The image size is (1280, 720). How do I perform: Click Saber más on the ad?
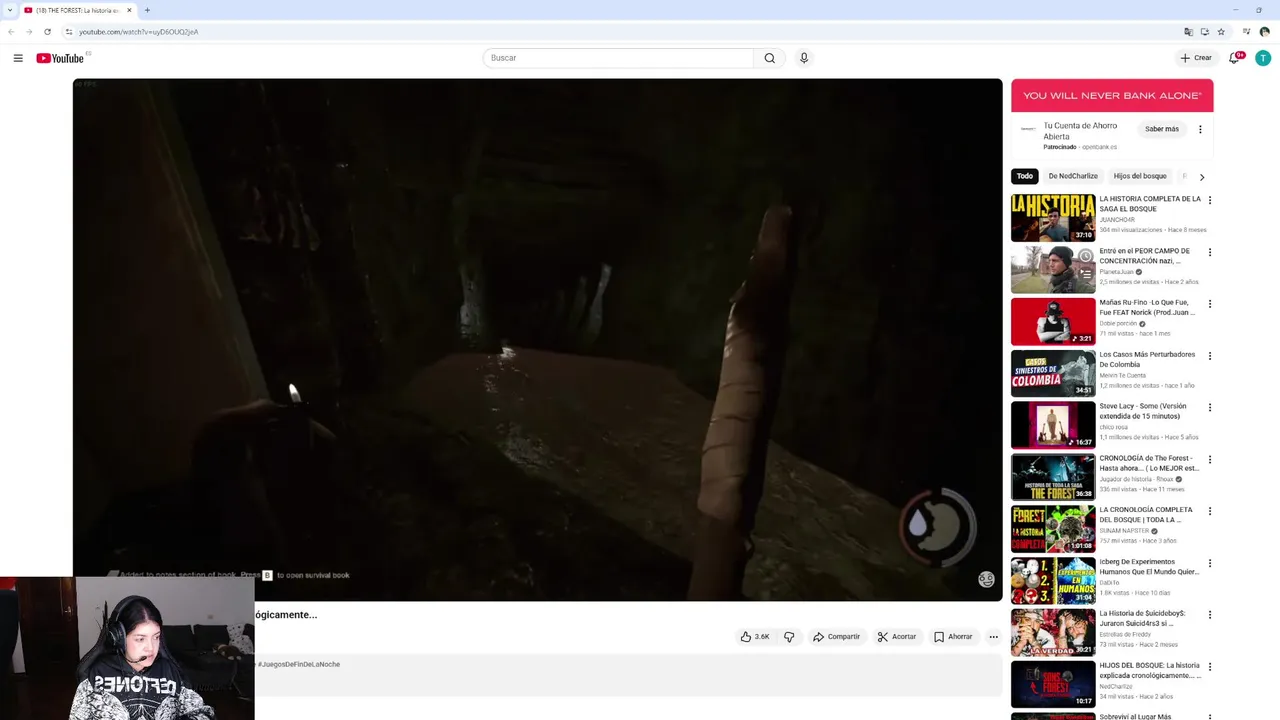pos(1162,129)
